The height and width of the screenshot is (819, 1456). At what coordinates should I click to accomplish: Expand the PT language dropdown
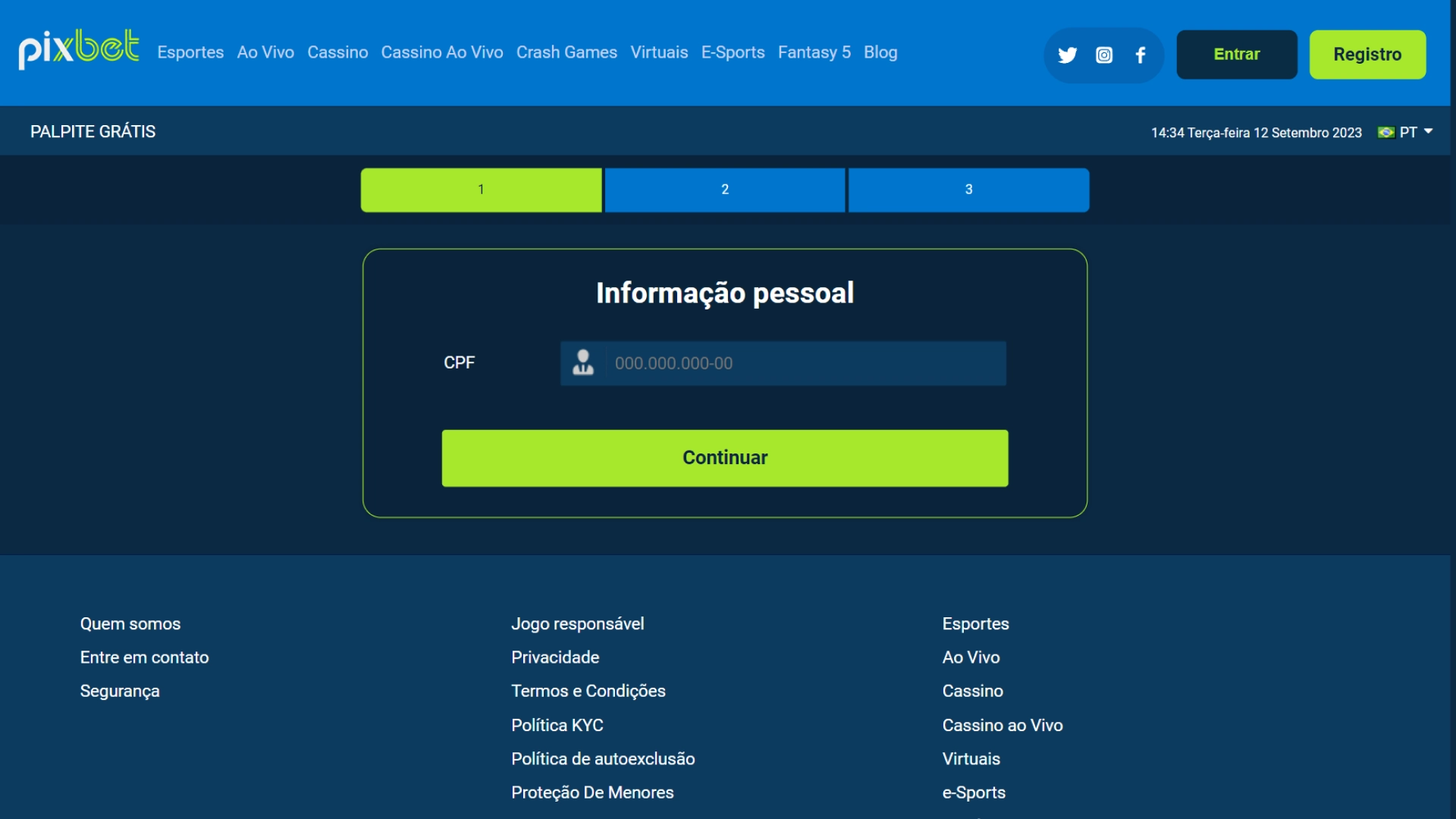click(1408, 131)
